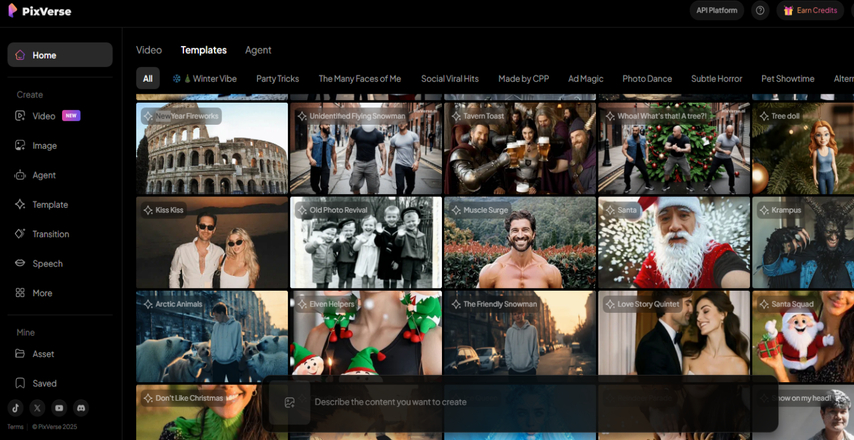Open the Speech tool in sidebar
The image size is (854, 440).
pos(47,264)
